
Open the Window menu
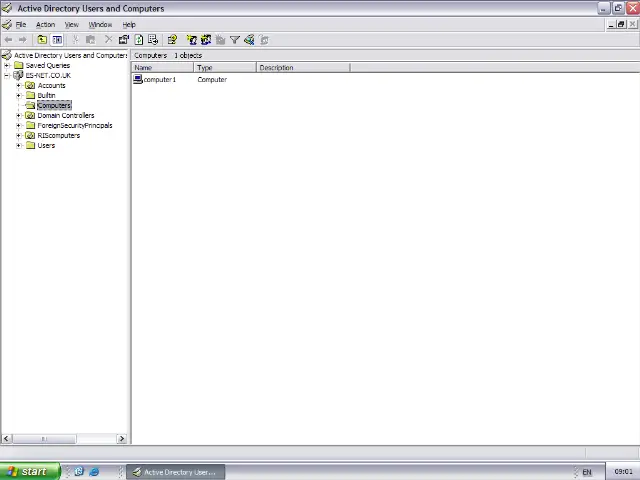click(100, 24)
